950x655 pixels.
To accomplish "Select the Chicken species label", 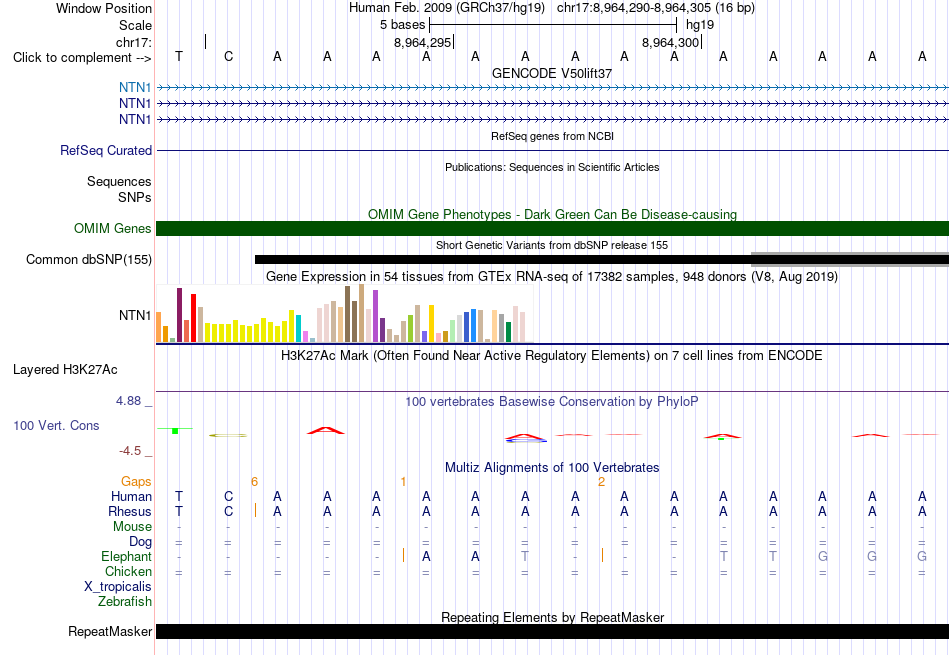I will 128,571.
